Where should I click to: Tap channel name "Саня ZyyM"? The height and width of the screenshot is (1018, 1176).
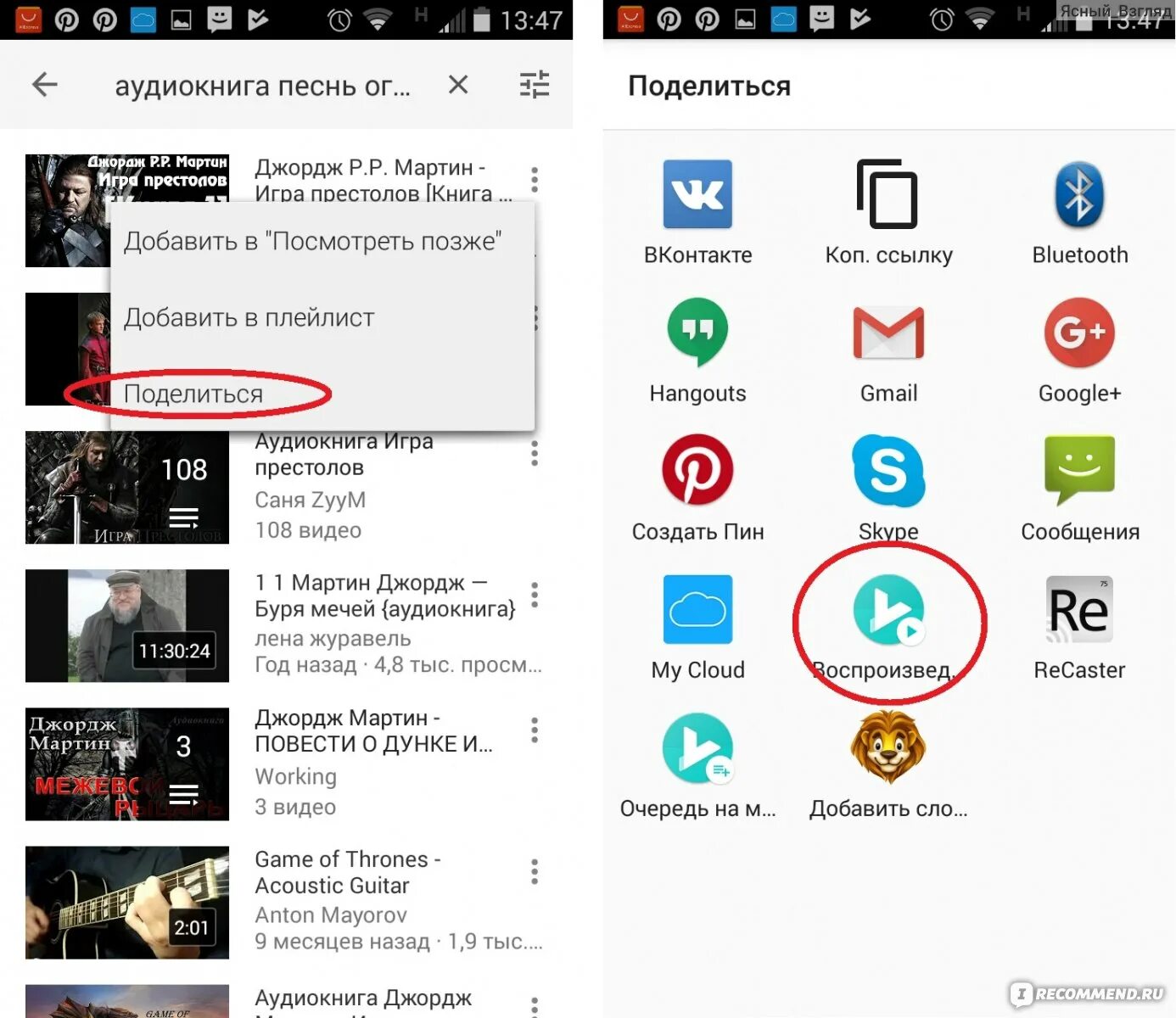coord(311,501)
